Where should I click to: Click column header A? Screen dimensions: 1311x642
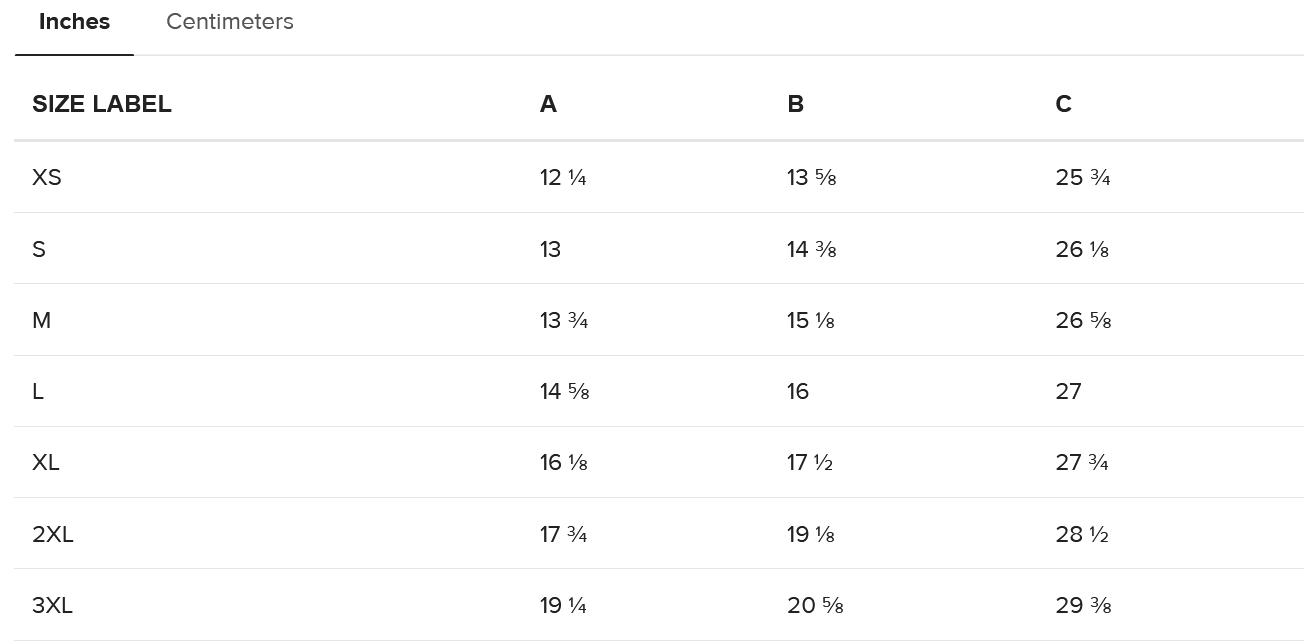pyautogui.click(x=548, y=104)
